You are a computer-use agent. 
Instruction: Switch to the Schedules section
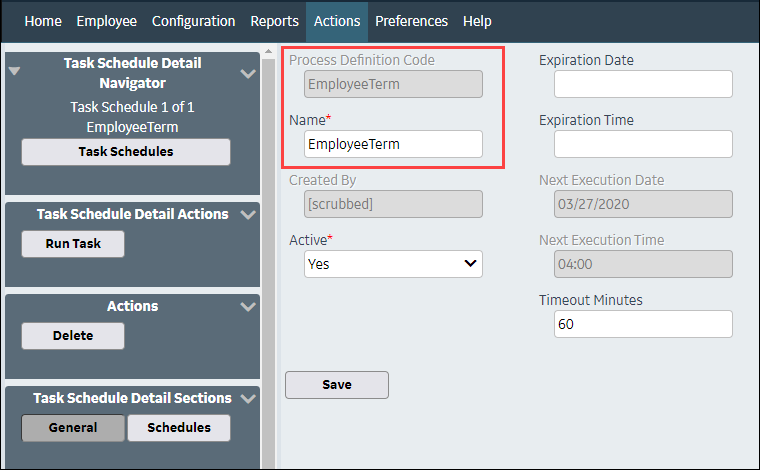pyautogui.click(x=179, y=428)
